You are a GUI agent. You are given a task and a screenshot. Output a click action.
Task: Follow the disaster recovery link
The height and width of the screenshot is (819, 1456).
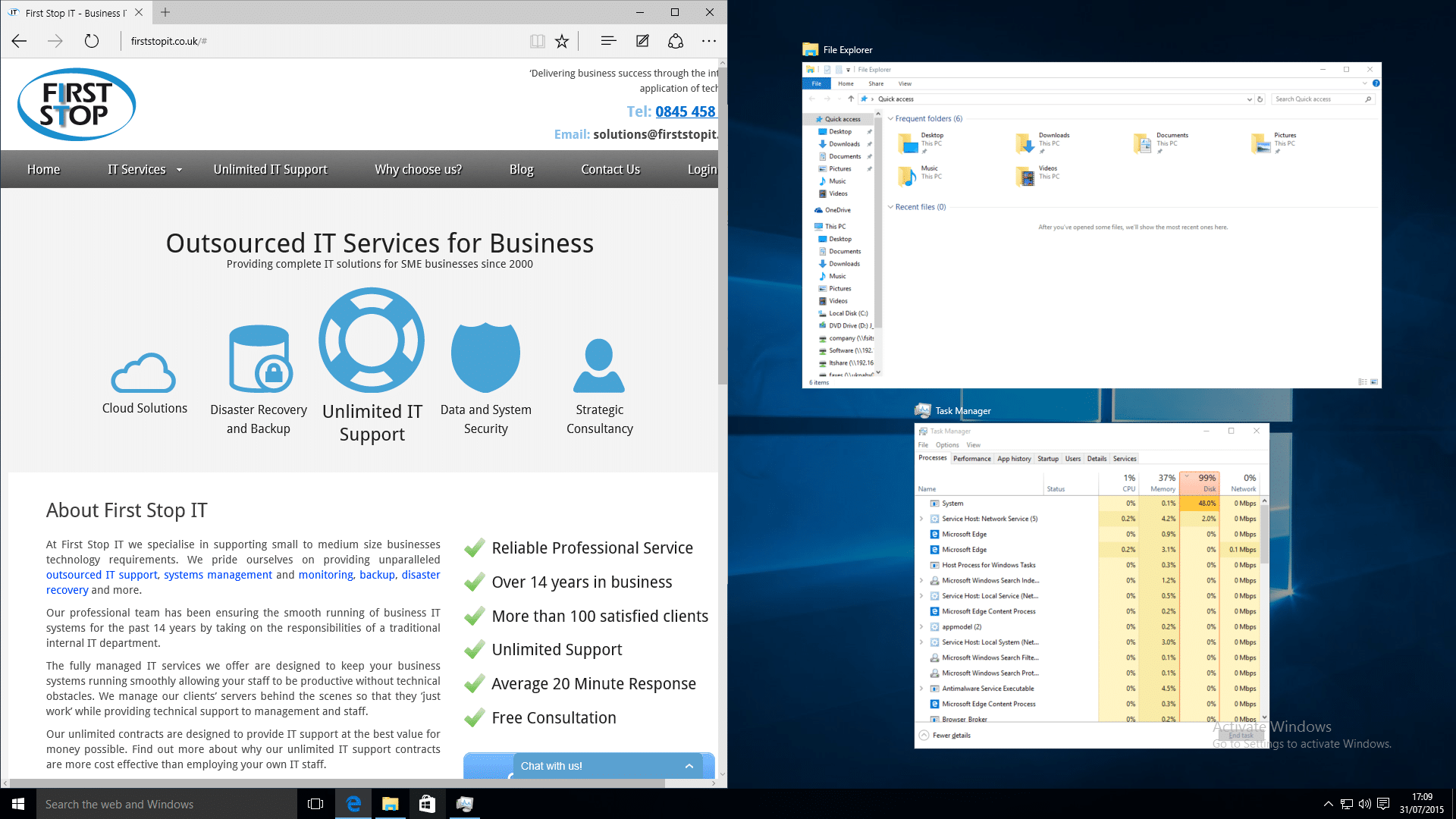(x=419, y=574)
